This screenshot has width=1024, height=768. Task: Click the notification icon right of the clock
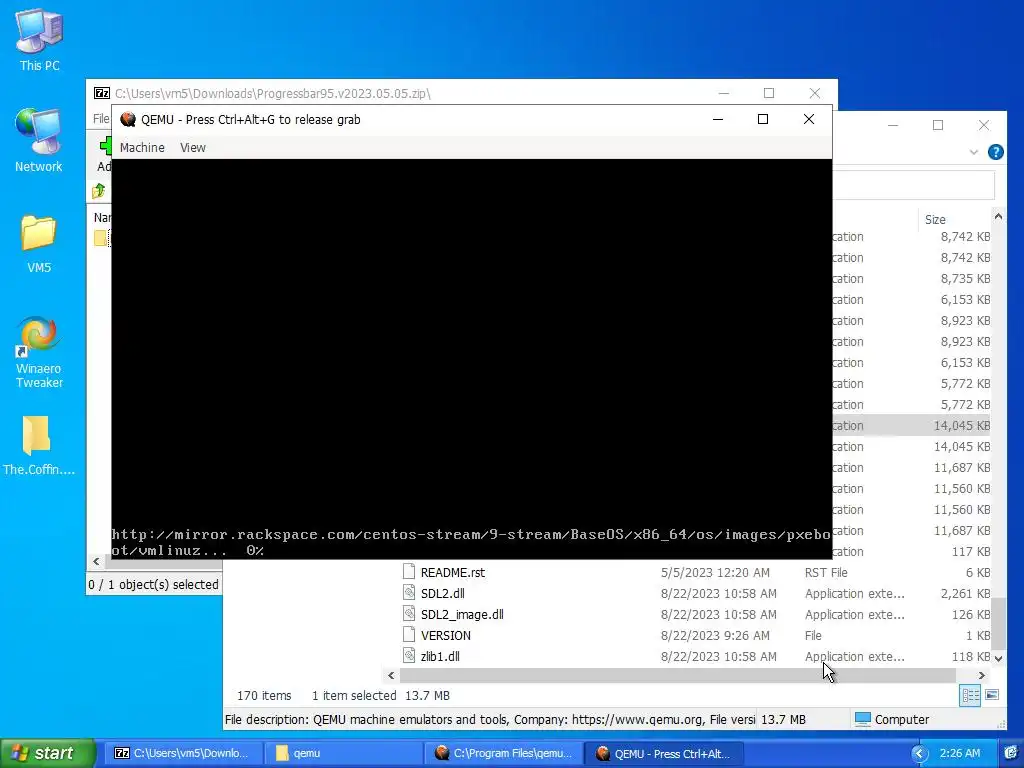pos(1011,753)
